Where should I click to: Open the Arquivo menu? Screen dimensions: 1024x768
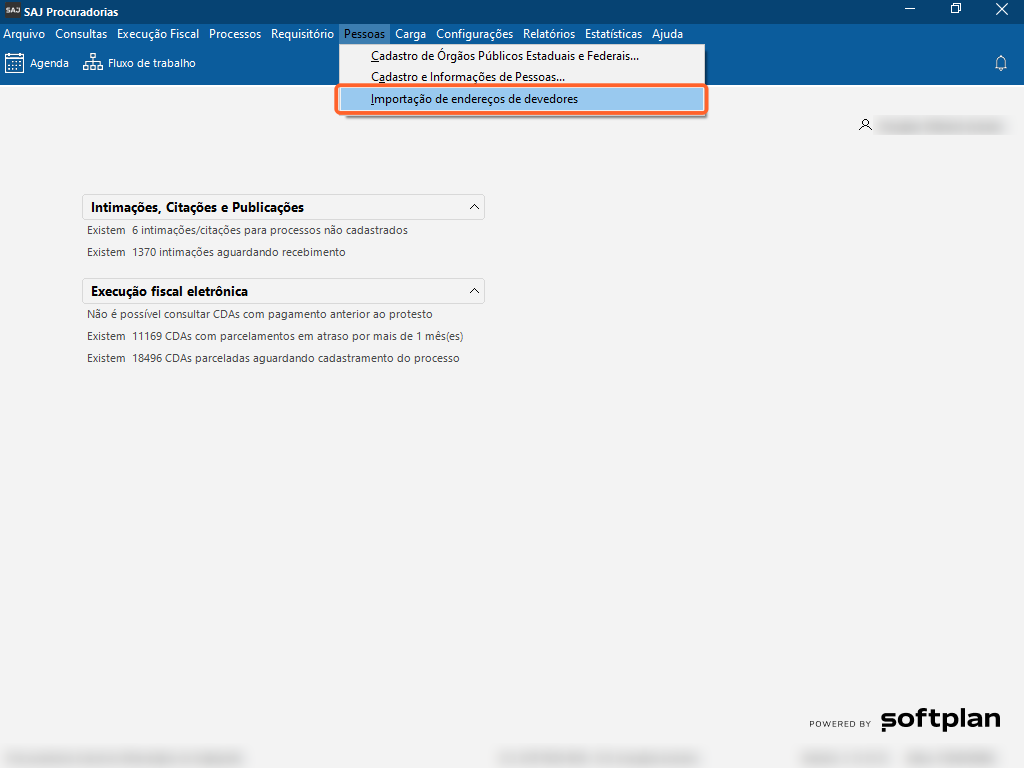24,34
